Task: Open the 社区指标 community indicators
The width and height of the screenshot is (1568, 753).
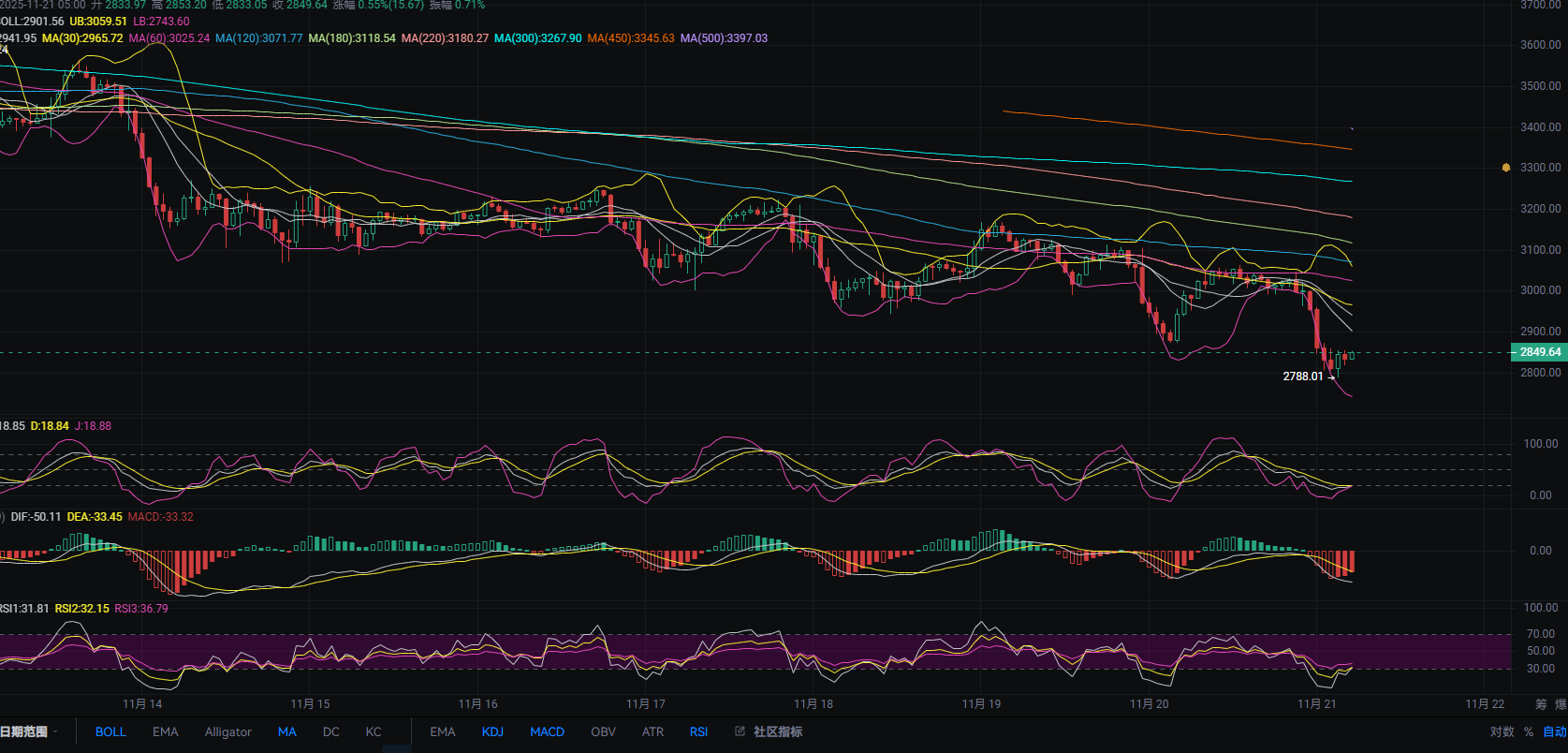Action: [778, 731]
